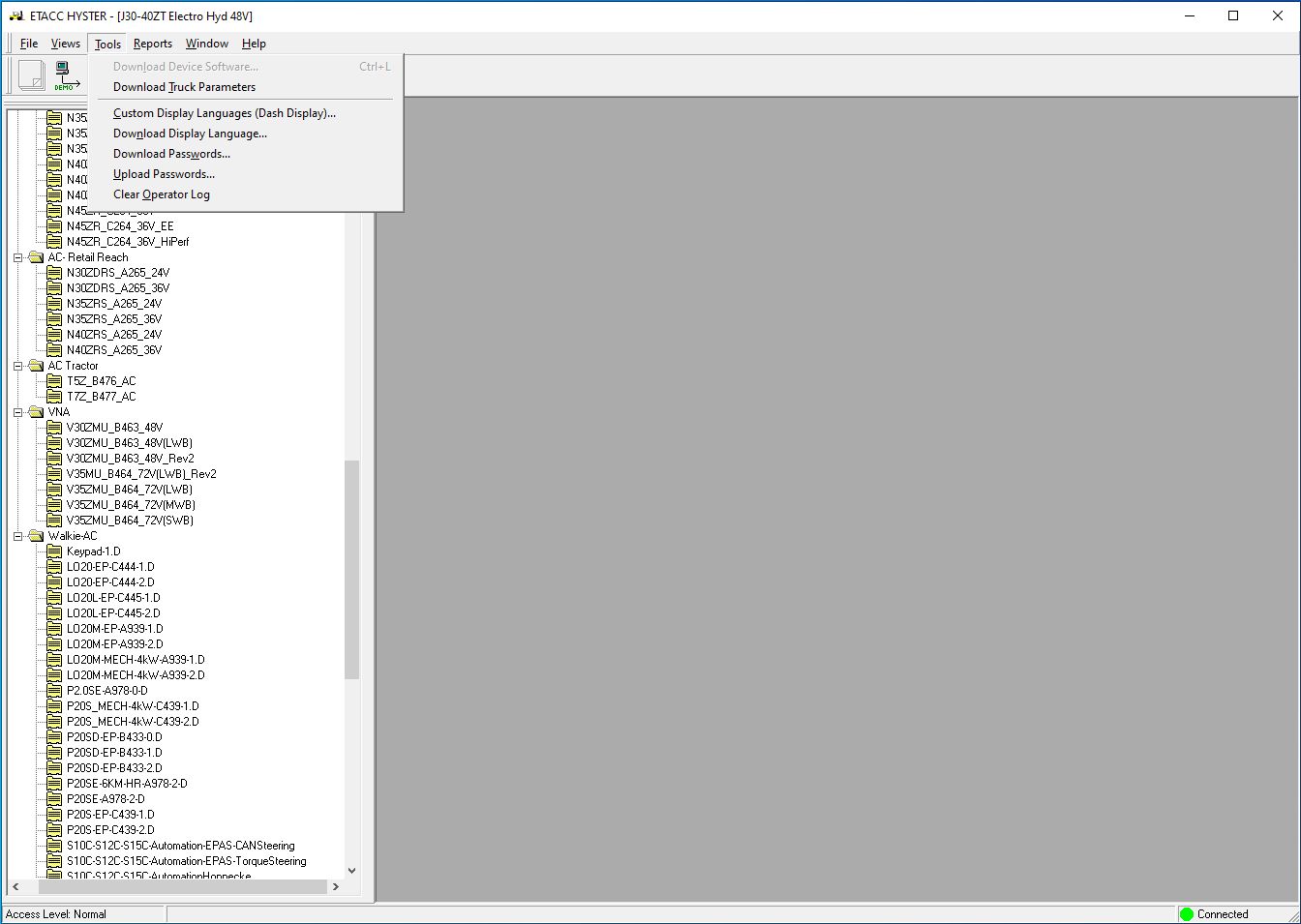Select LO20M-EP-A939-2.D in the tree
Image resolution: width=1301 pixels, height=924 pixels.
[115, 644]
